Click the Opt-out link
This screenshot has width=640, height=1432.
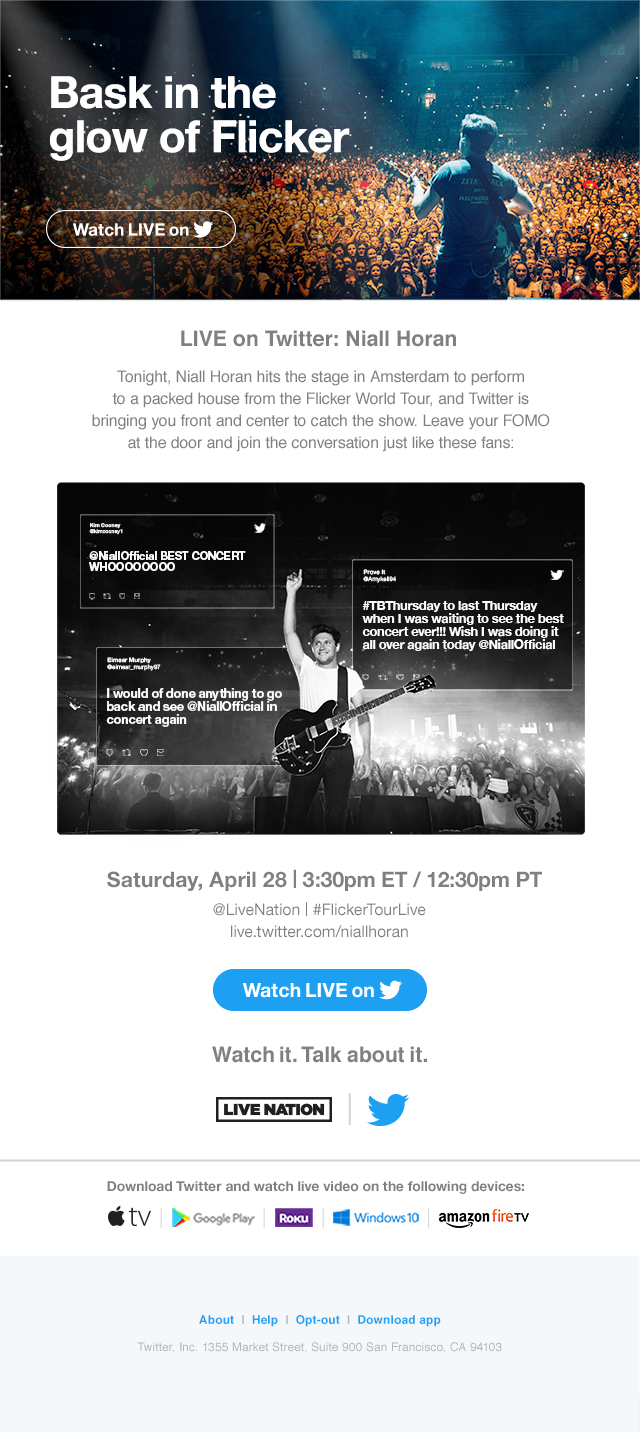click(318, 1320)
